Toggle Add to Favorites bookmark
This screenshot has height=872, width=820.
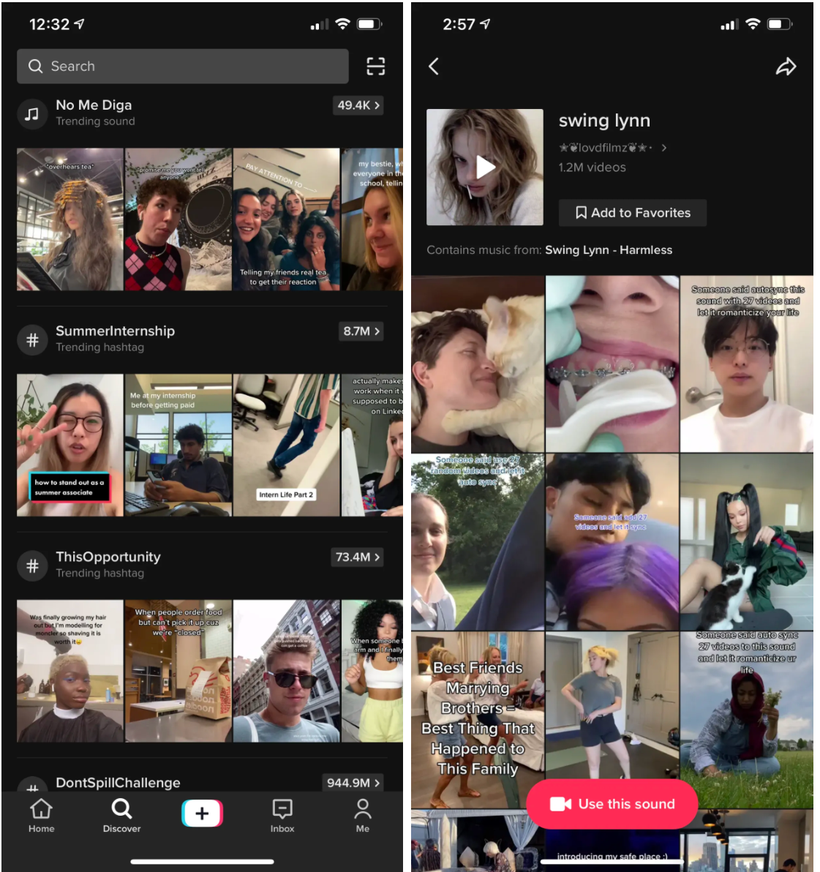(632, 213)
